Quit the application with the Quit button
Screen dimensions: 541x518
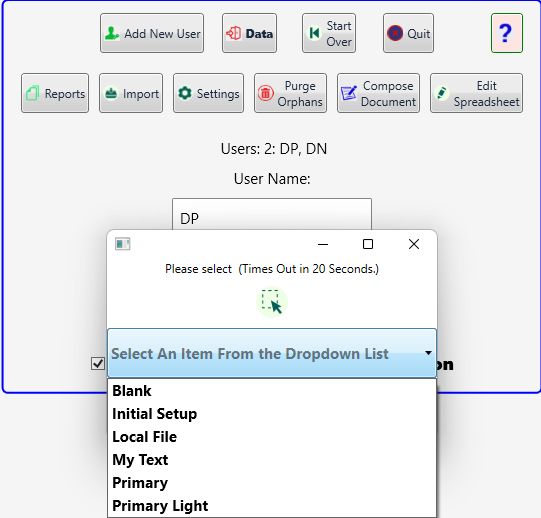[408, 33]
